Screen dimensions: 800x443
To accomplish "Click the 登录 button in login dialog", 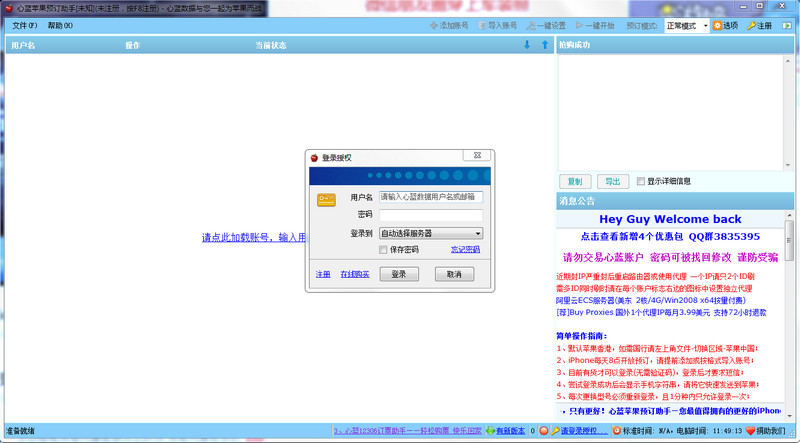I will tap(398, 274).
